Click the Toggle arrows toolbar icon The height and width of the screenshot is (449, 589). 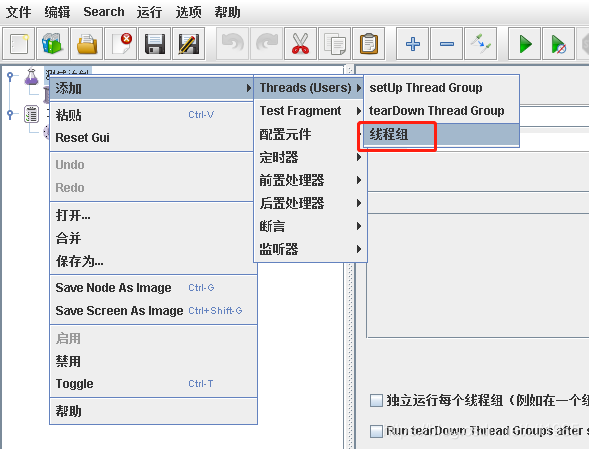click(480, 44)
